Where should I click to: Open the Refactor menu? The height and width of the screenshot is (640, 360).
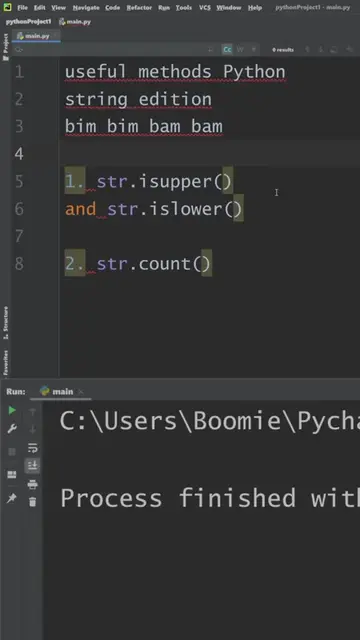click(139, 8)
